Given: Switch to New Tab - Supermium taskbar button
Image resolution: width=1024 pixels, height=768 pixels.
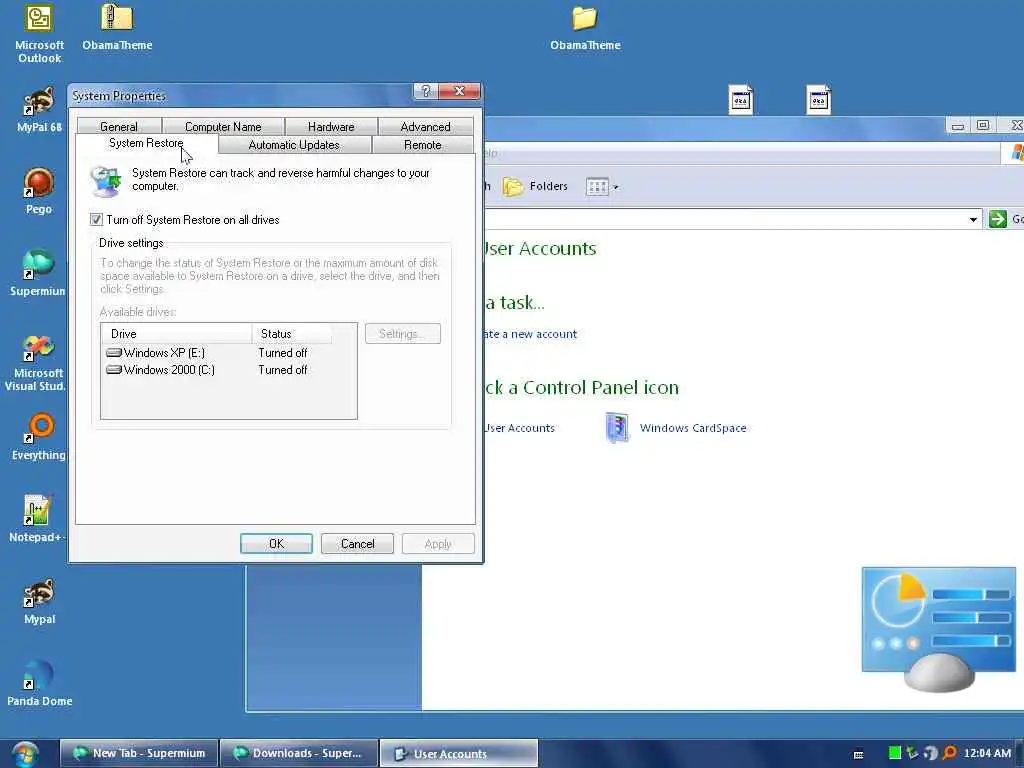Looking at the screenshot, I should [138, 753].
